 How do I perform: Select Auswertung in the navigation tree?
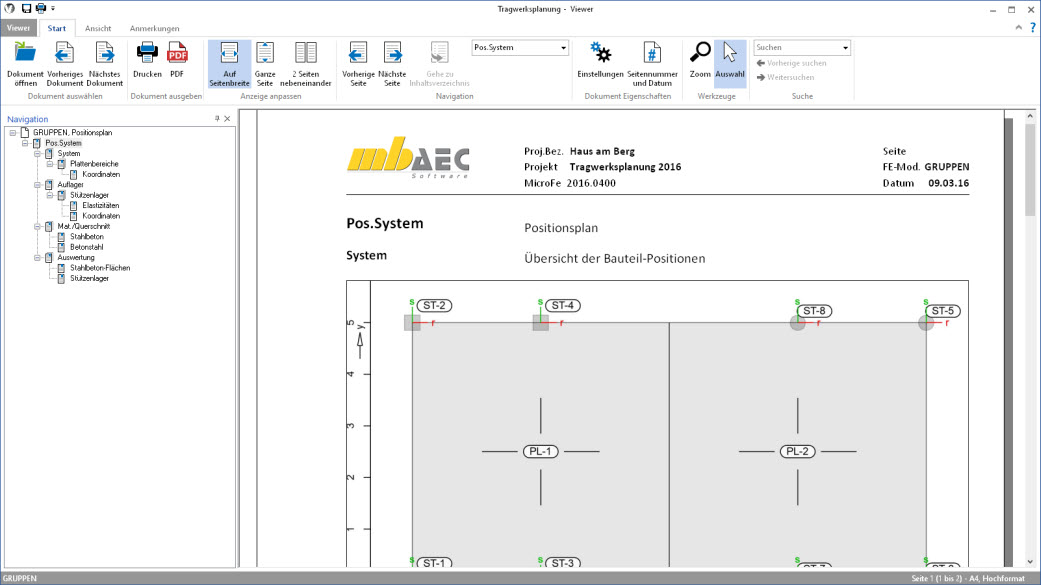coord(76,258)
